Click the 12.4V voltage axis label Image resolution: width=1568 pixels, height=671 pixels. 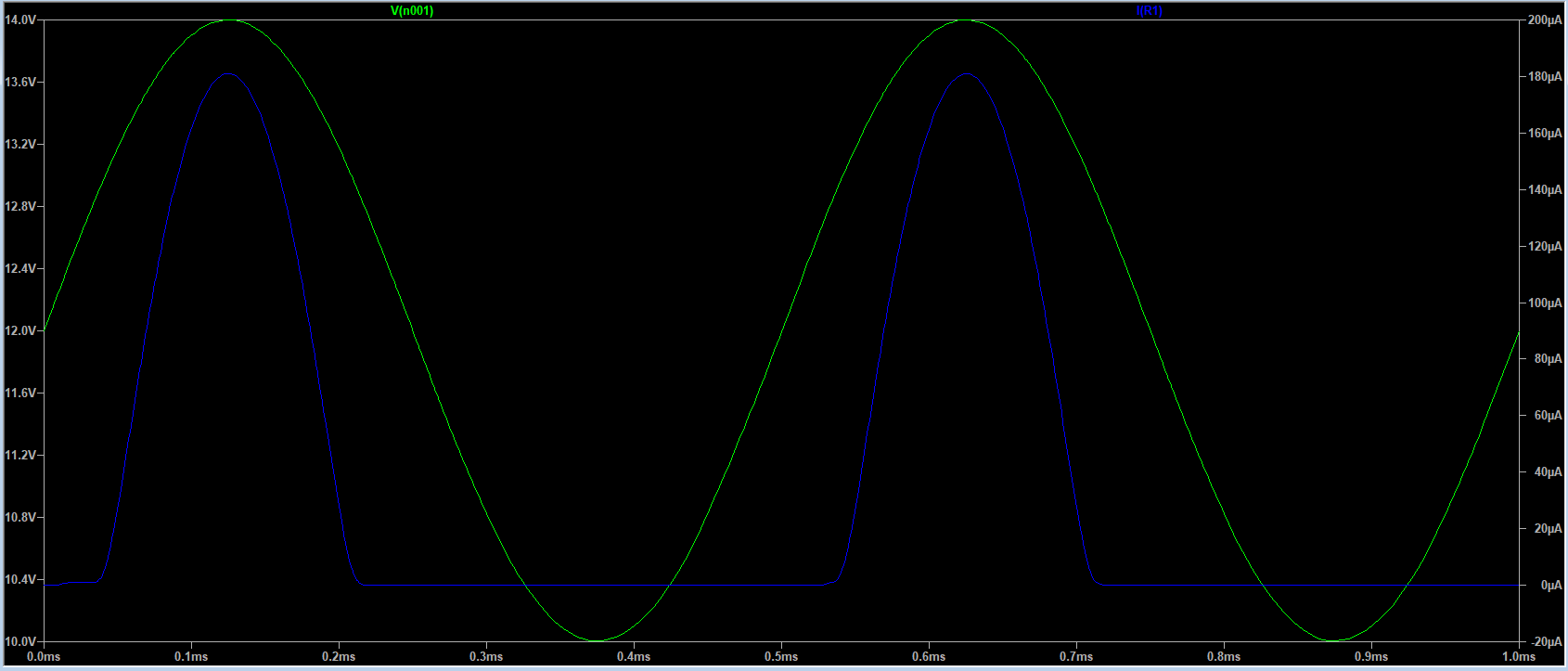coord(20,269)
